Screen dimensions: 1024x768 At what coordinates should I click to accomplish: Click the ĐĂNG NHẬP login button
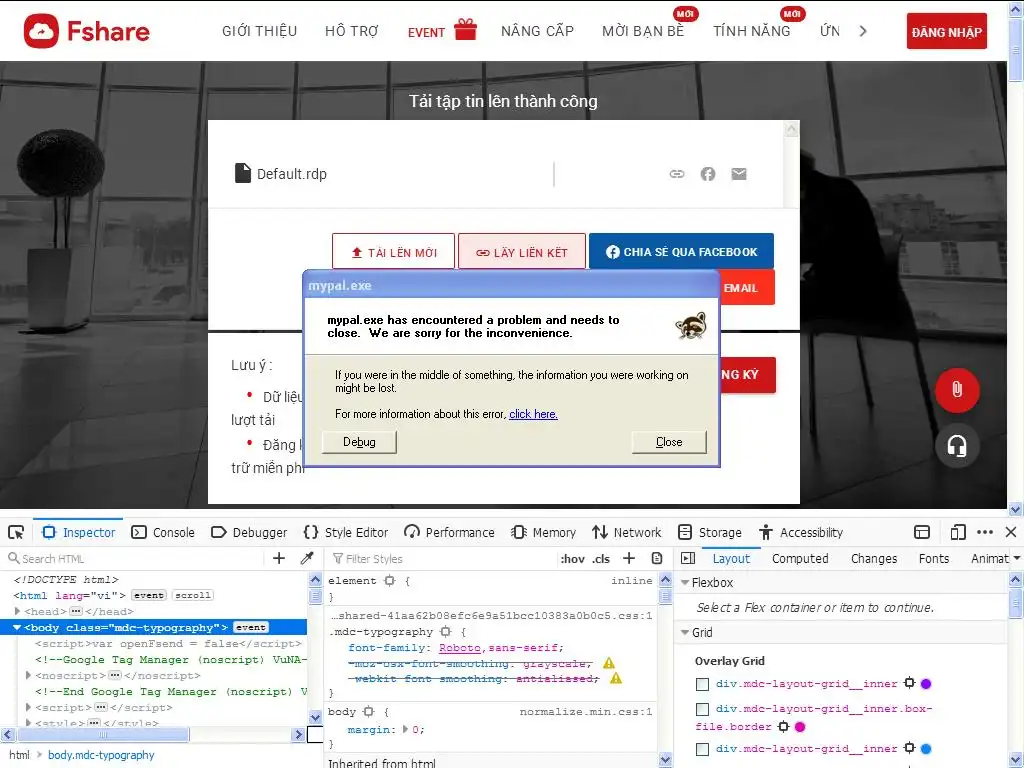[947, 31]
